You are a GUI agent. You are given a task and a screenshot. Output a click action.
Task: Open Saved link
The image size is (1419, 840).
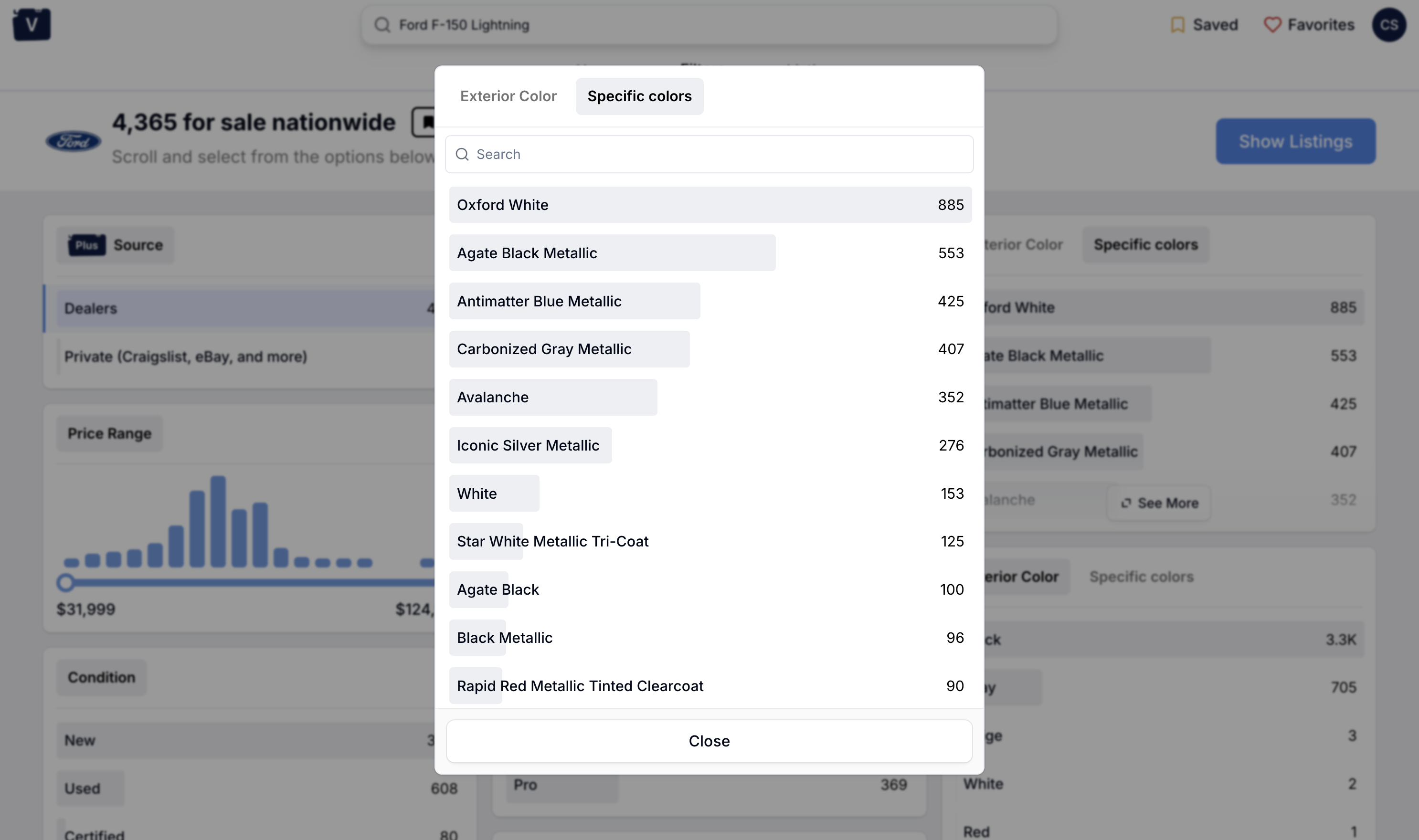1204,25
